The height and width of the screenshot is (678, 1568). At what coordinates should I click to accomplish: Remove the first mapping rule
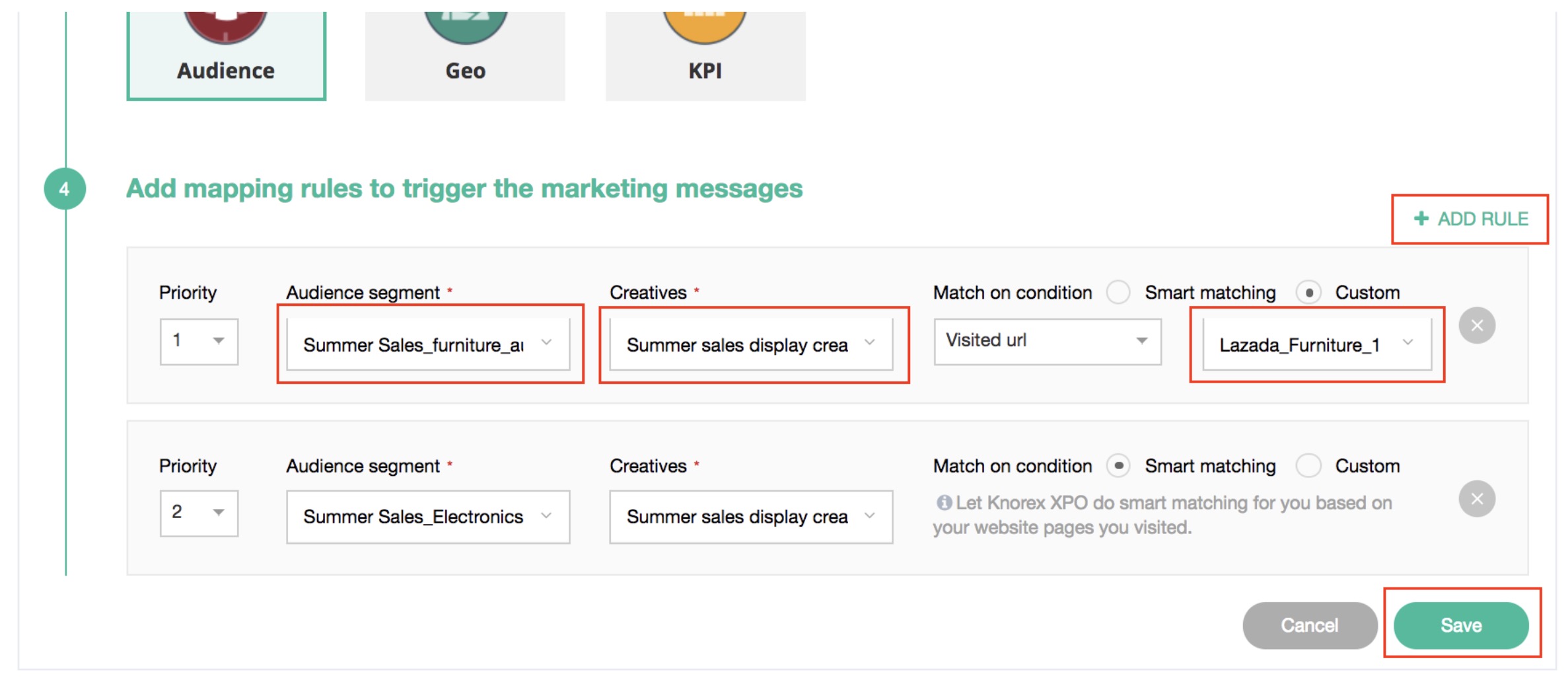point(1477,325)
